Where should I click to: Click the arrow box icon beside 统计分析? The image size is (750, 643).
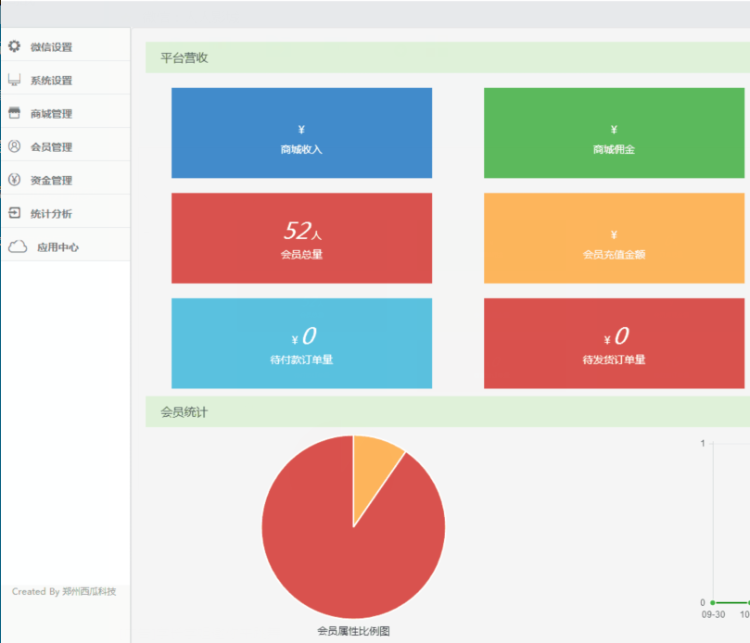pos(14,212)
